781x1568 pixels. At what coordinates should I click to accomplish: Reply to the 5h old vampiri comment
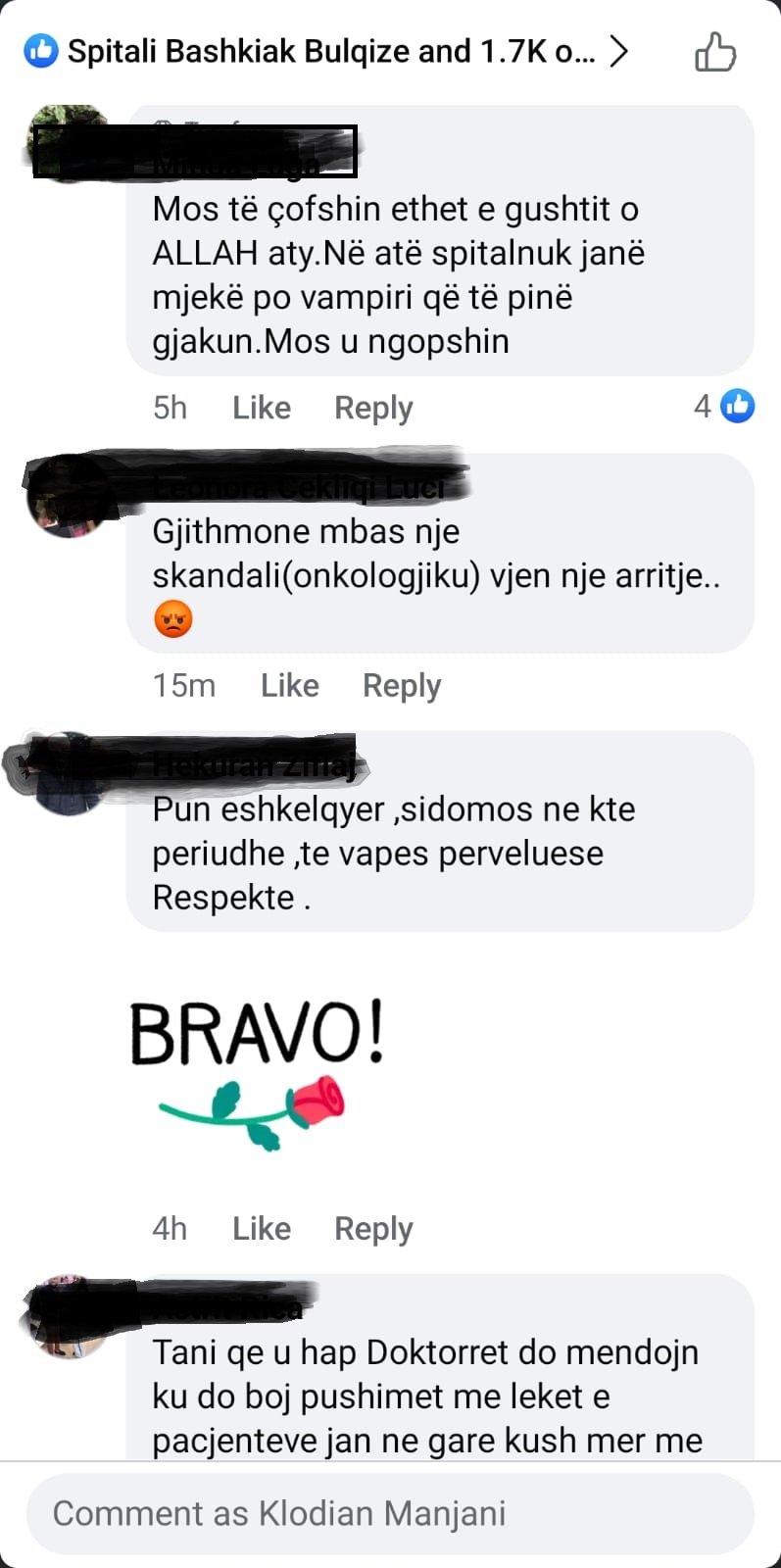373,408
